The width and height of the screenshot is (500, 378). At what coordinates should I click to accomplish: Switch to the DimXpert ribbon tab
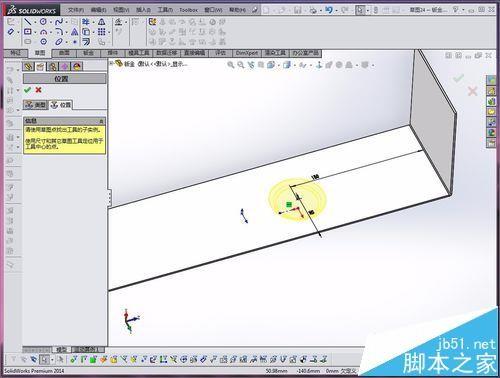coord(247,53)
